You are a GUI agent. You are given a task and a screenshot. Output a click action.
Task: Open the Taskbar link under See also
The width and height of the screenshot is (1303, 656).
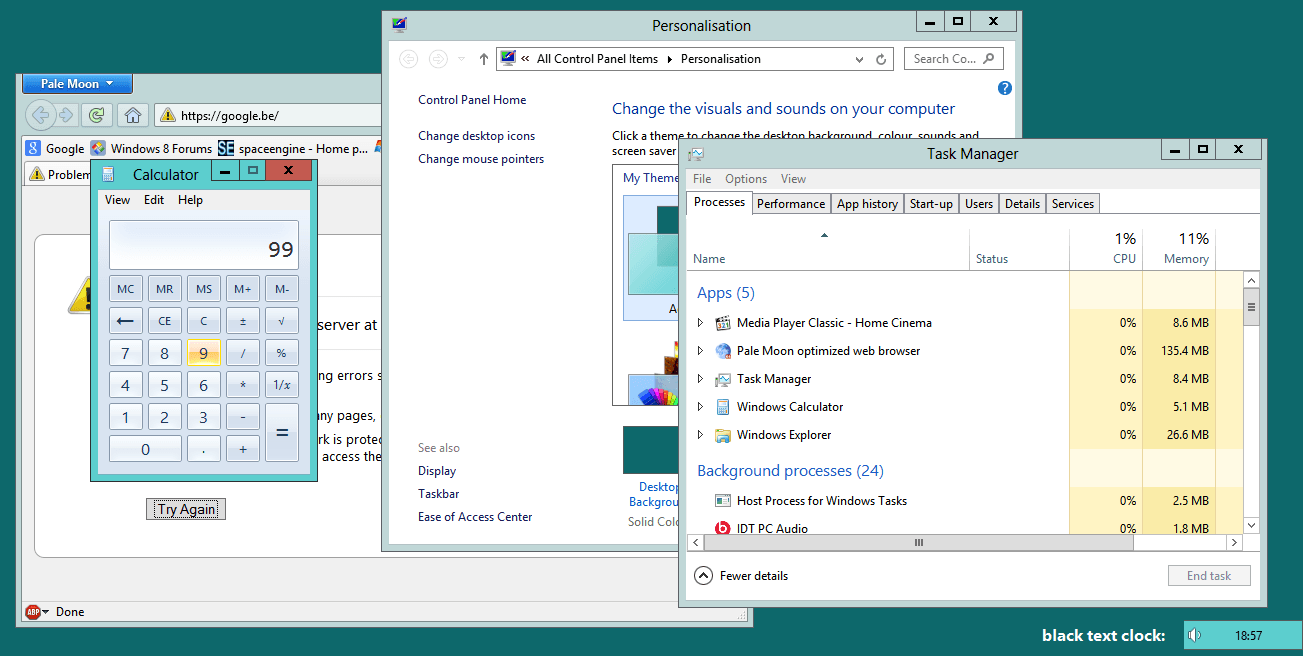[439, 494]
